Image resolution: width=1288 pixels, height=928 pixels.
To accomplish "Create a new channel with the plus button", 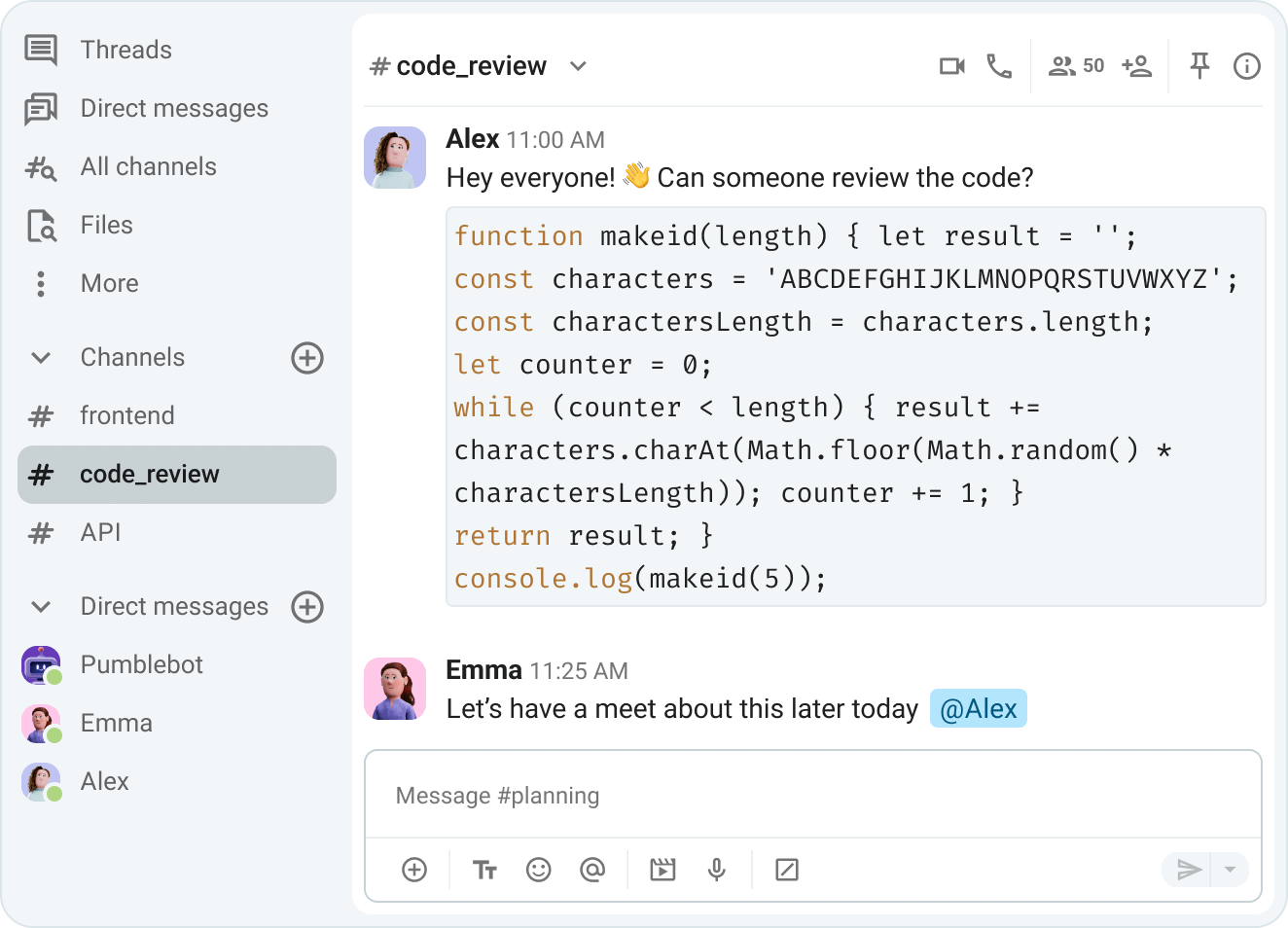I will (307, 358).
